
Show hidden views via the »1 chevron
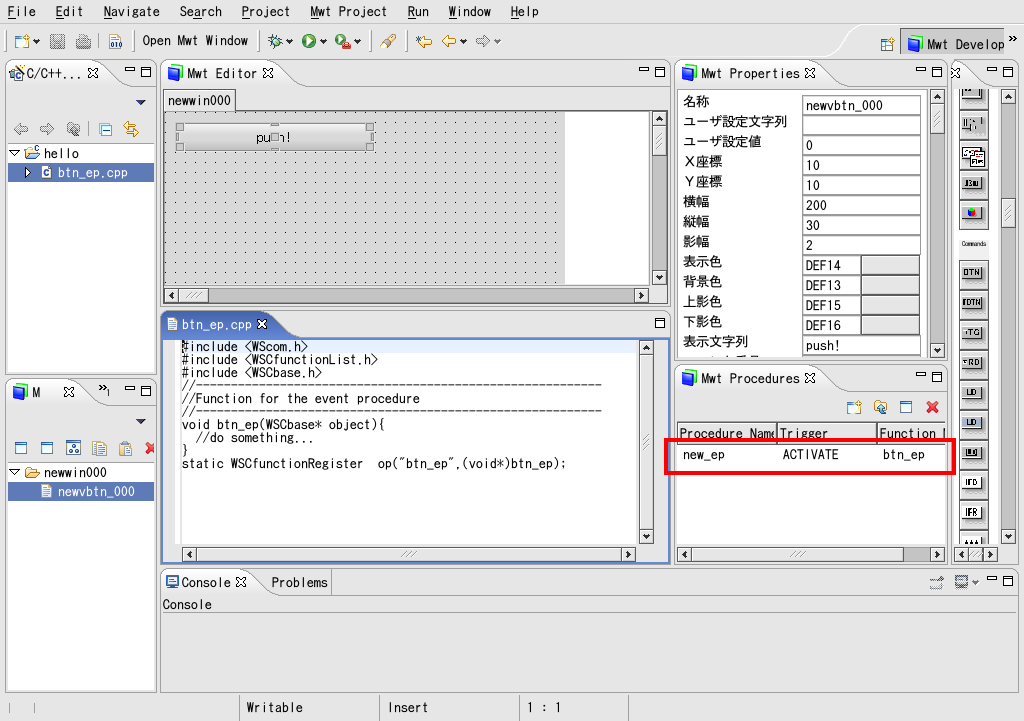[104, 390]
